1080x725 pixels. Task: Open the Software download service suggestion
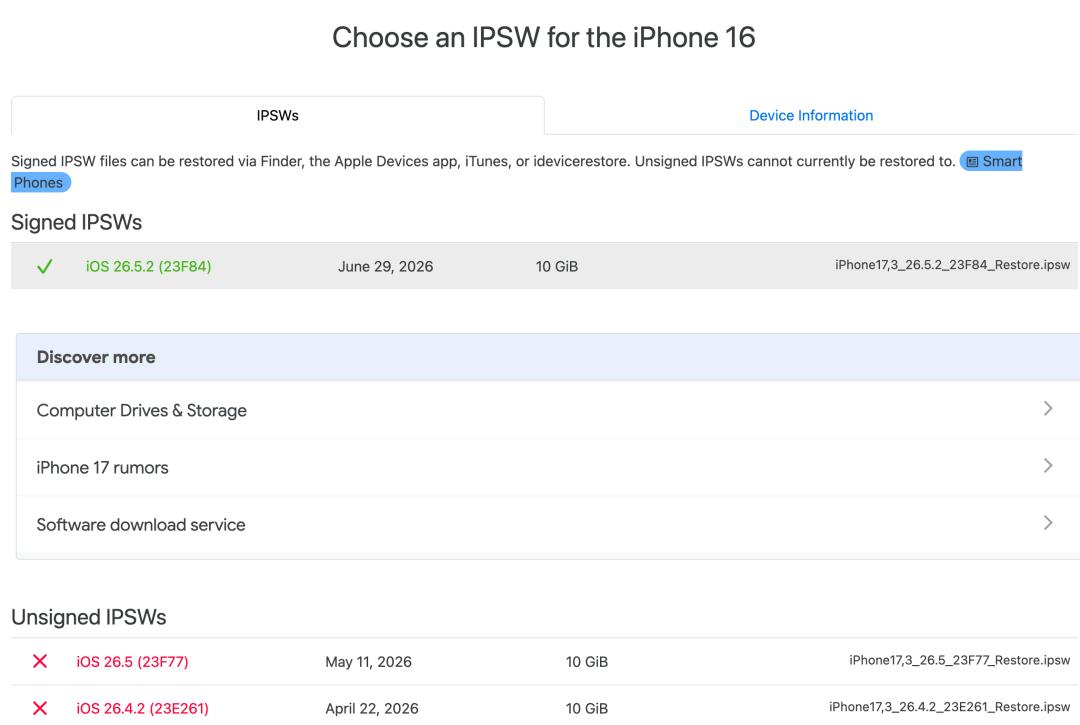click(x=548, y=525)
